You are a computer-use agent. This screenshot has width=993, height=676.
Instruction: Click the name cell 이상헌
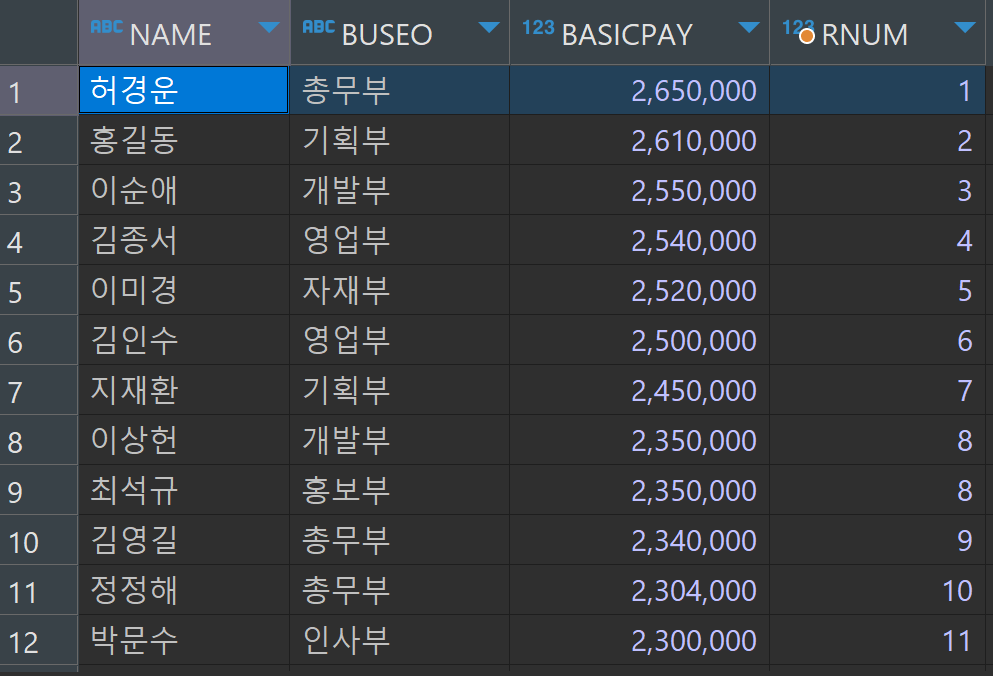point(184,441)
